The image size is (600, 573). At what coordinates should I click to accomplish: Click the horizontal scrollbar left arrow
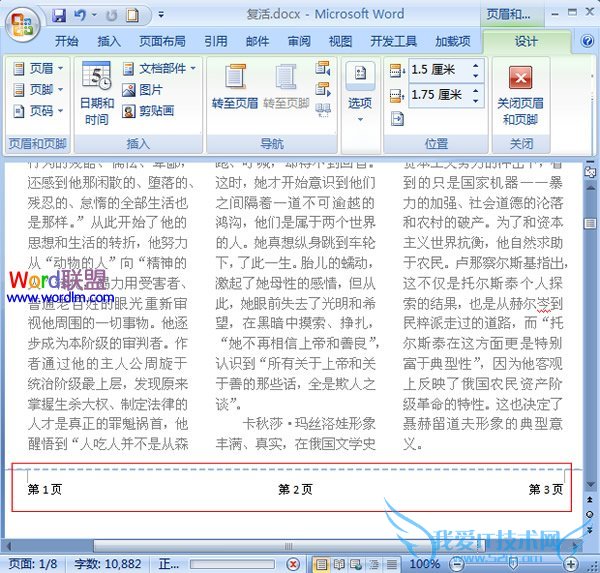click(8, 546)
